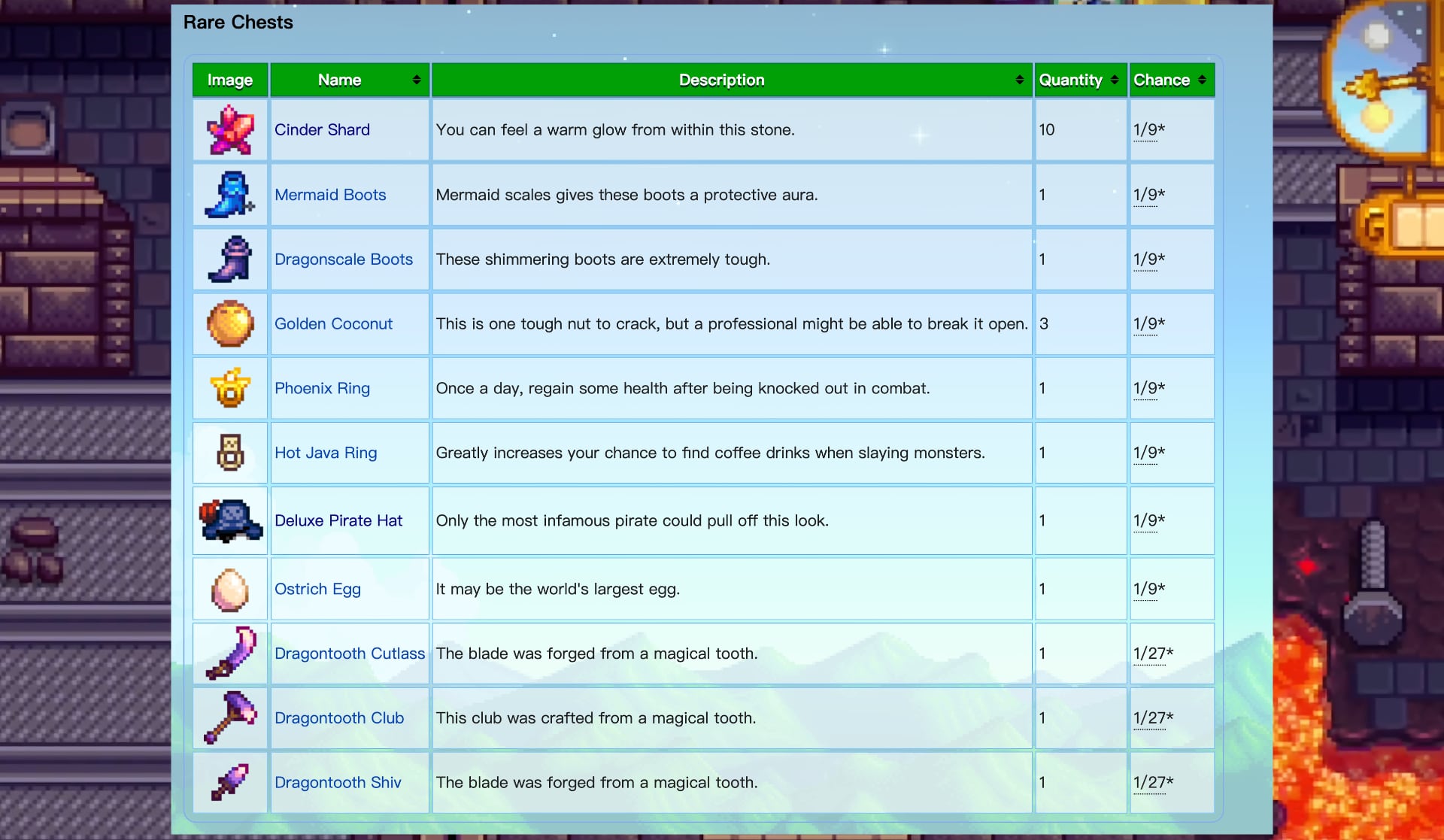Open the Golden Coconut link
Image resolution: width=1444 pixels, height=840 pixels.
coord(333,324)
